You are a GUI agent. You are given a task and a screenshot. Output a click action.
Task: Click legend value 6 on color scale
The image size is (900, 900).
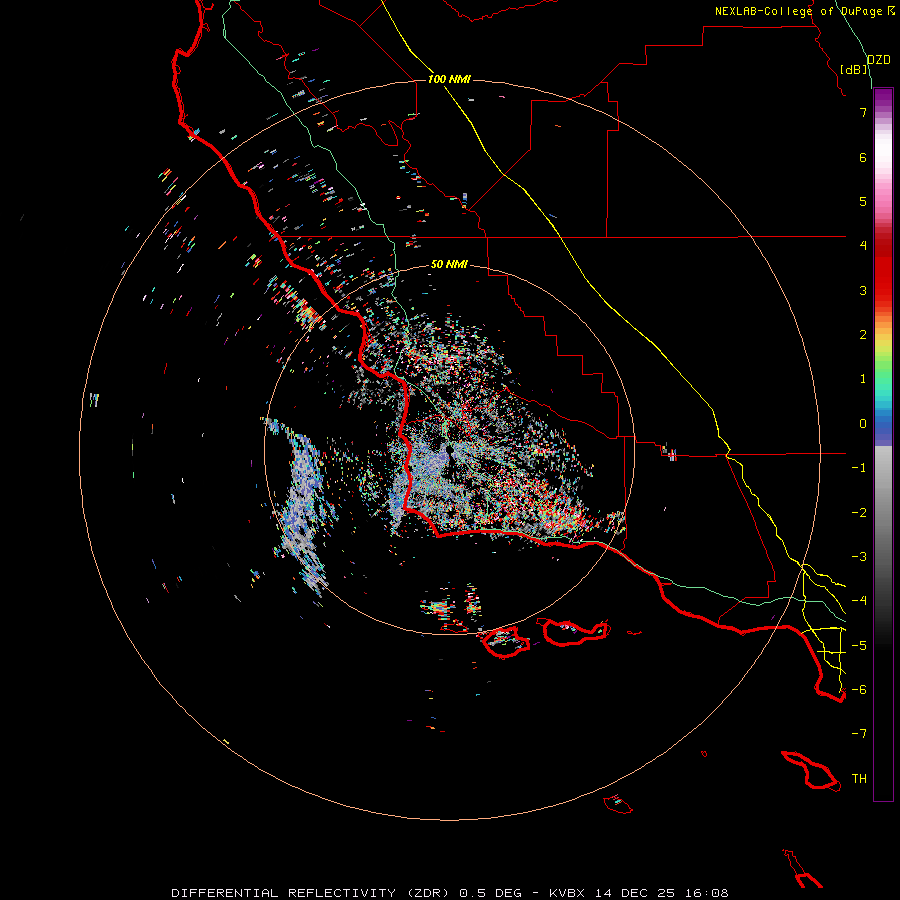[863, 157]
